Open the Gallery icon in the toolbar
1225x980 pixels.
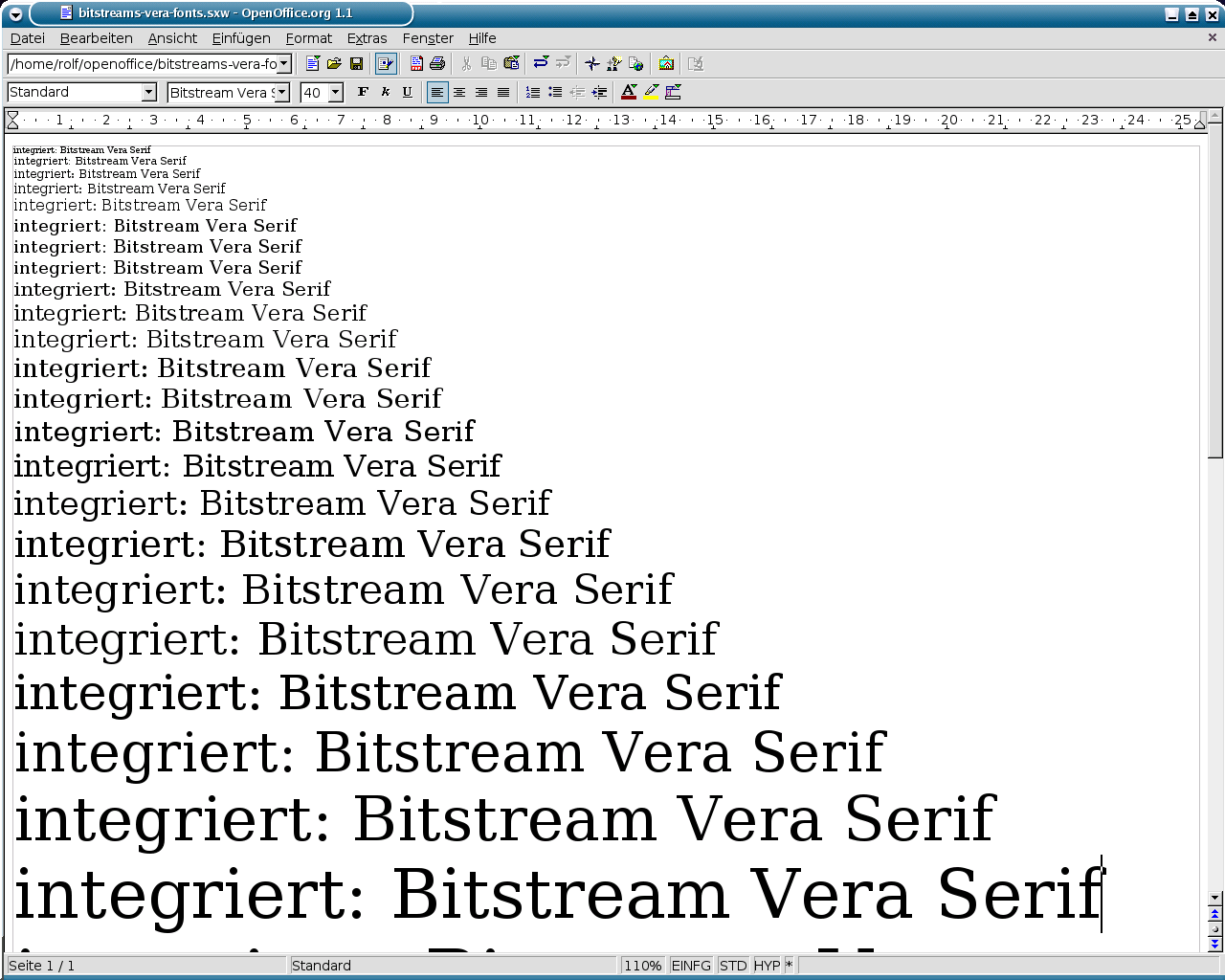(x=666, y=64)
